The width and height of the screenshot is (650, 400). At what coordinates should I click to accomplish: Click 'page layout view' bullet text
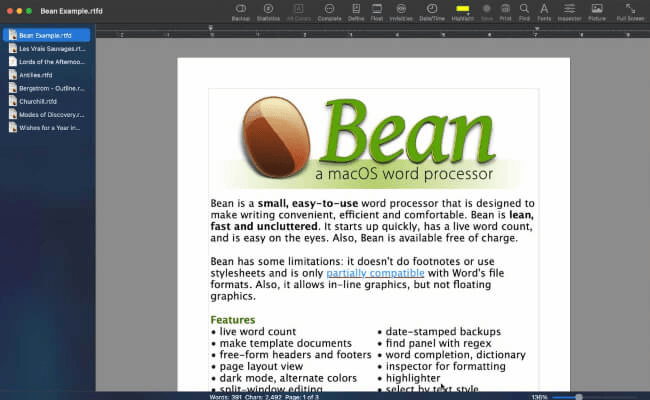[x=261, y=366]
